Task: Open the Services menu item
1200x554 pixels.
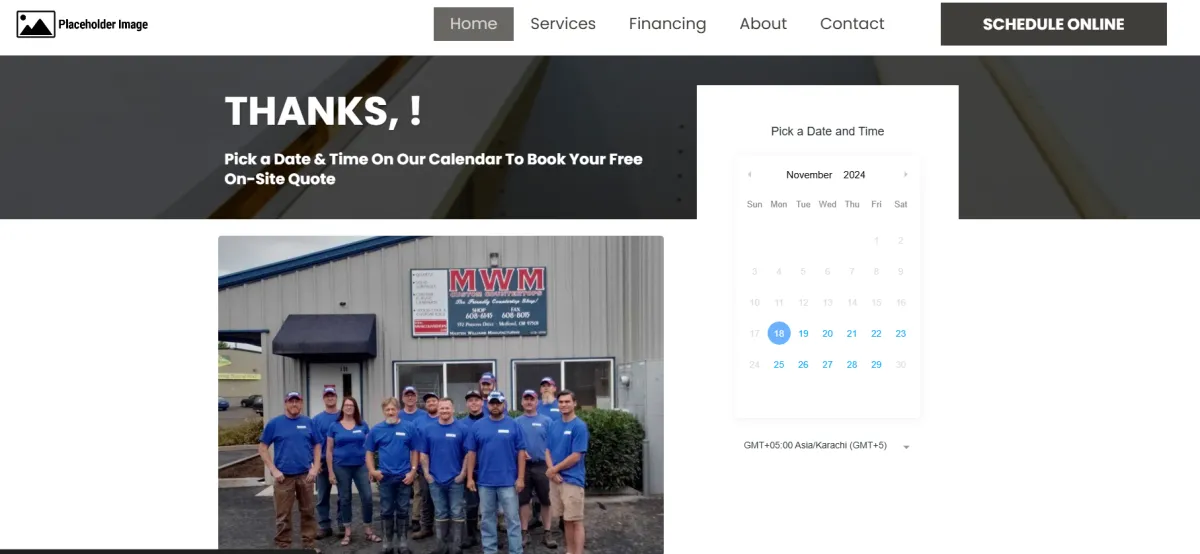Action: click(563, 24)
